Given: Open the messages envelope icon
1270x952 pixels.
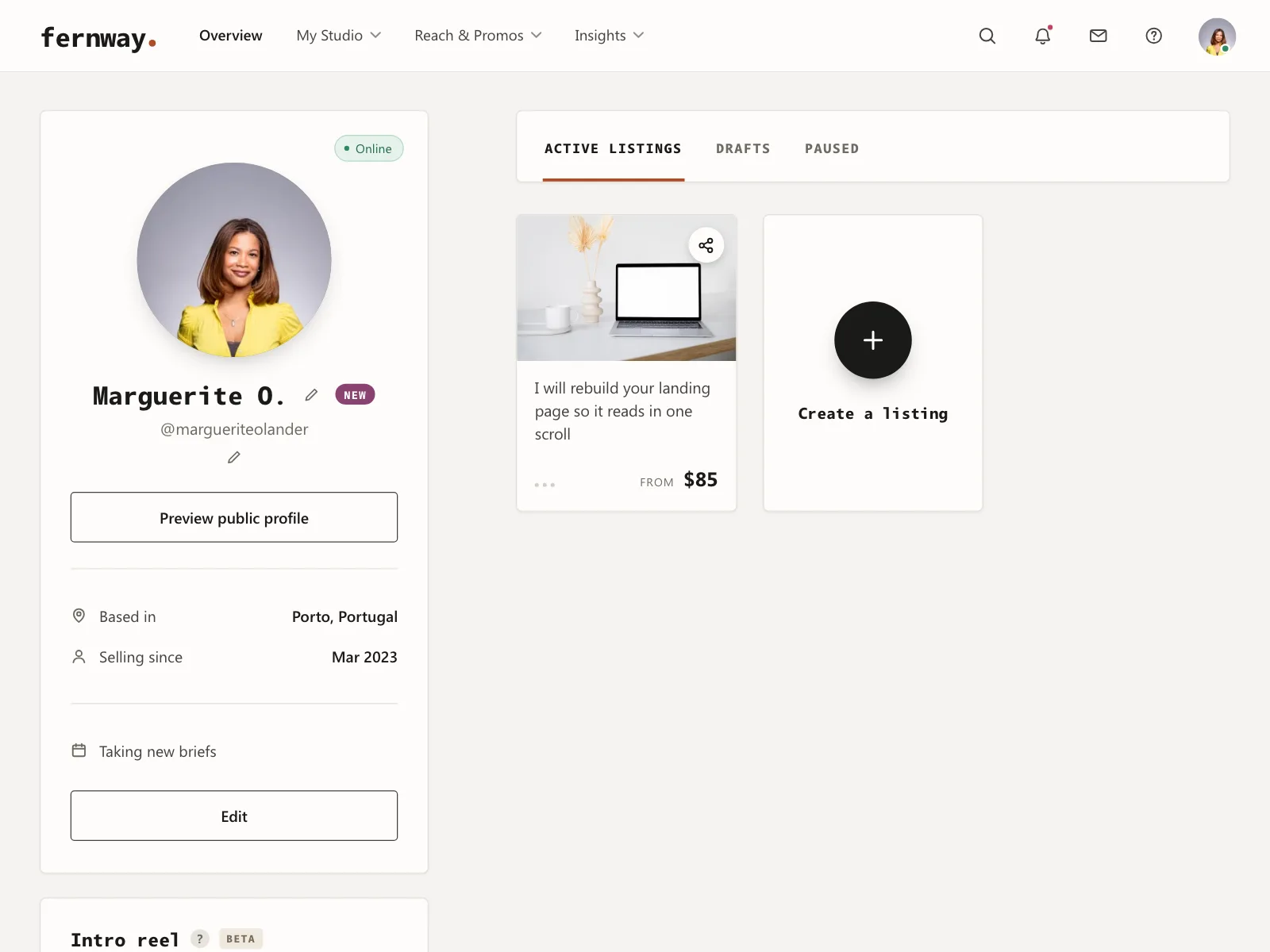Looking at the screenshot, I should pos(1099,36).
